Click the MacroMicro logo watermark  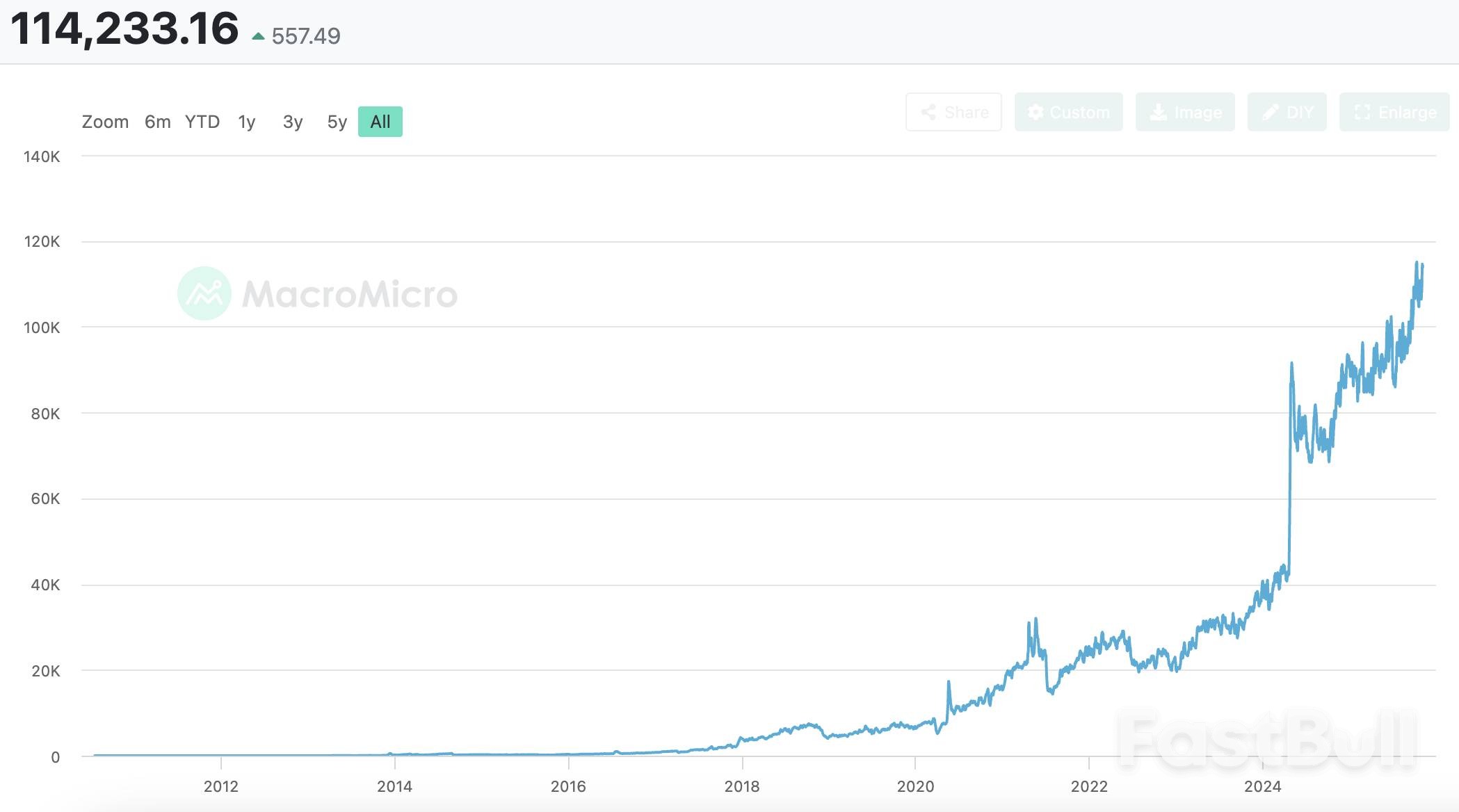tap(204, 293)
